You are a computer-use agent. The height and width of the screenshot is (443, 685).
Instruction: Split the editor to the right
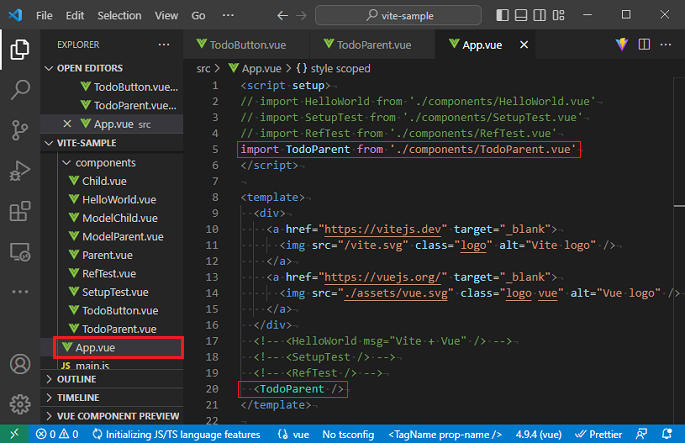tap(644, 44)
